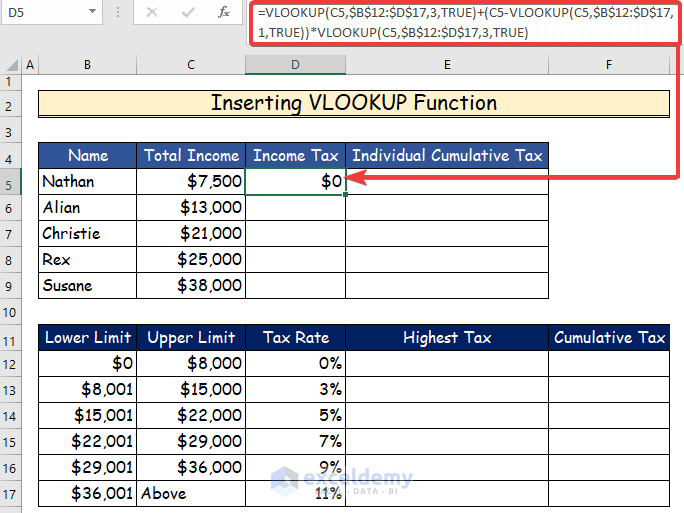Select the $15,000 upper limit cell
Viewport: 684px width, 513px height.
click(191, 390)
